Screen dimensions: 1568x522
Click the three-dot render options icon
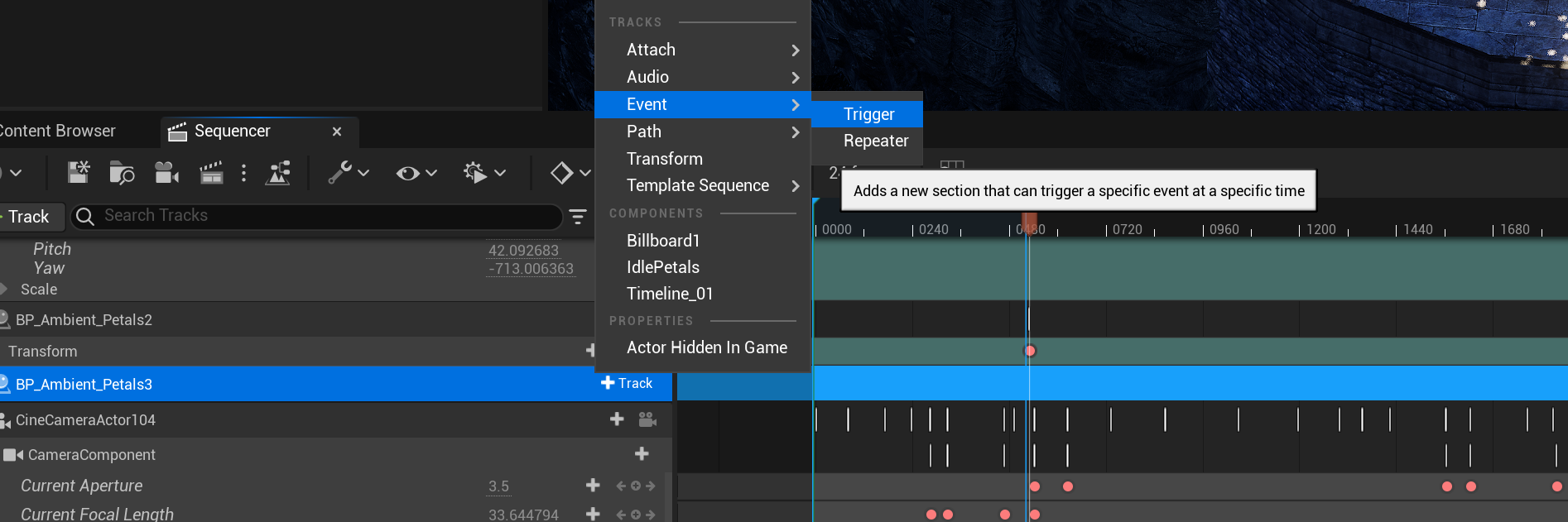click(243, 172)
